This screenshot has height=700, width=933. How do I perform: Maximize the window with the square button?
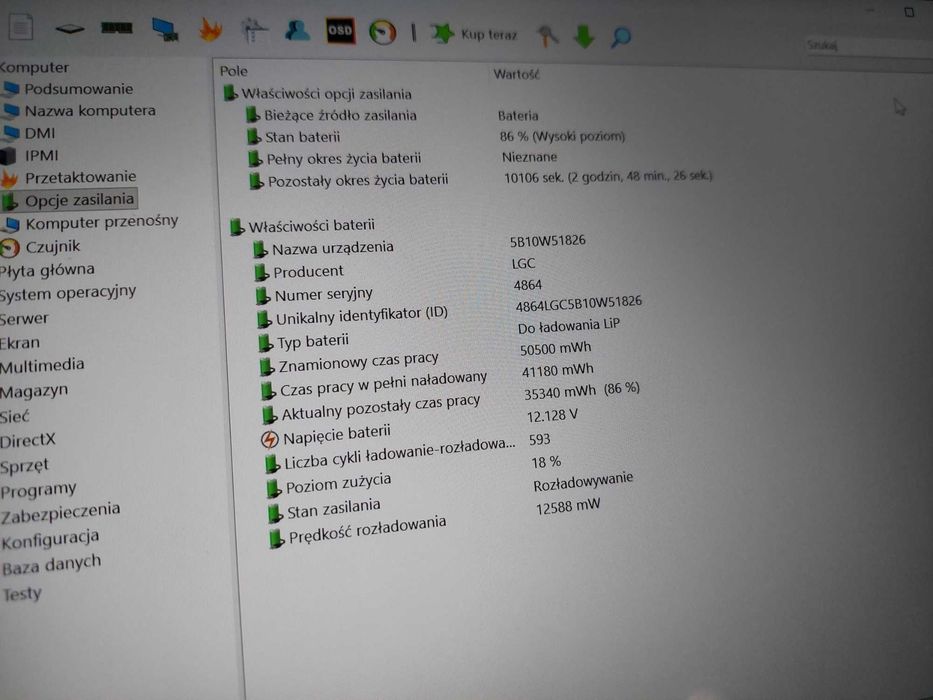(909, 12)
